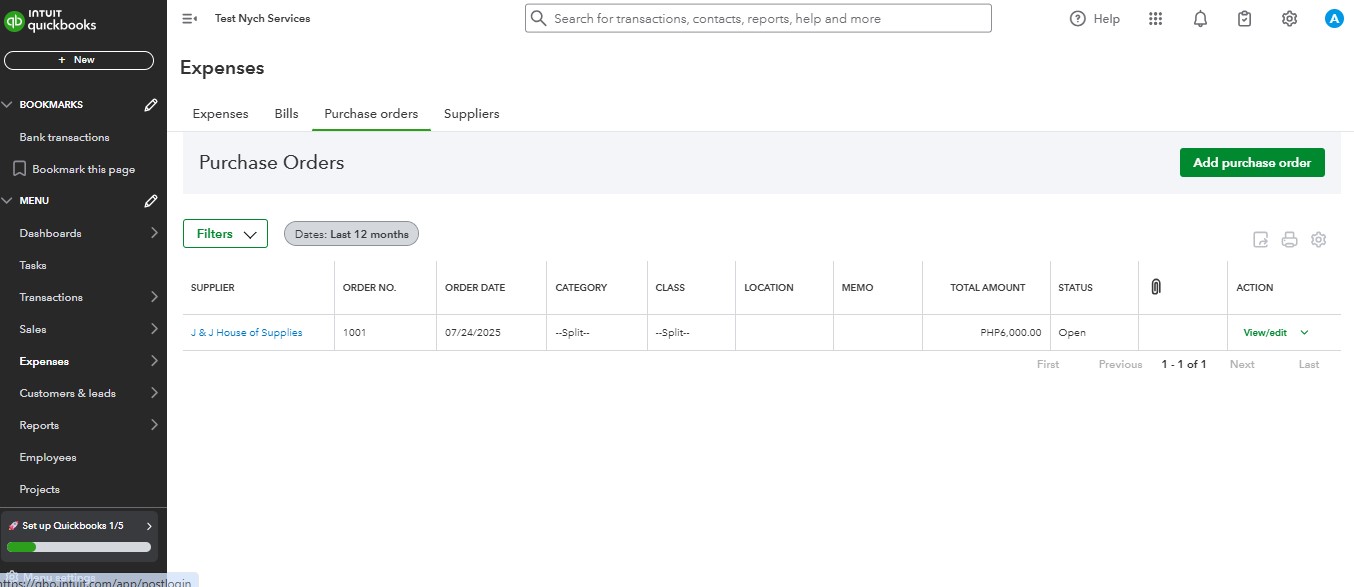Expand Sales submenu arrow
The width and height of the screenshot is (1354, 587).
pyautogui.click(x=154, y=329)
